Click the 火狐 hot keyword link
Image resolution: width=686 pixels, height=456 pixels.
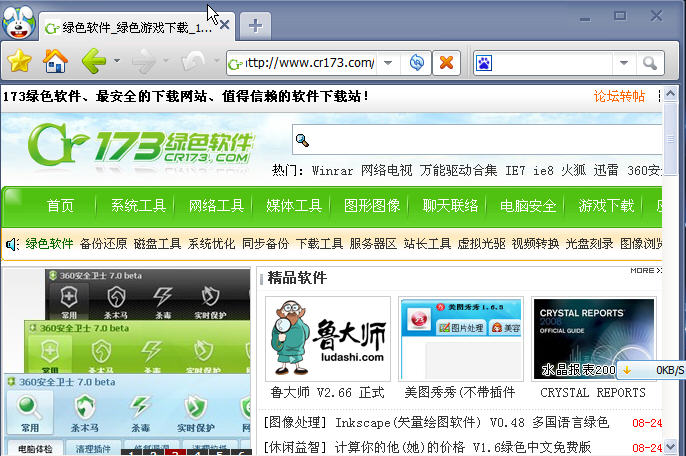(574, 171)
